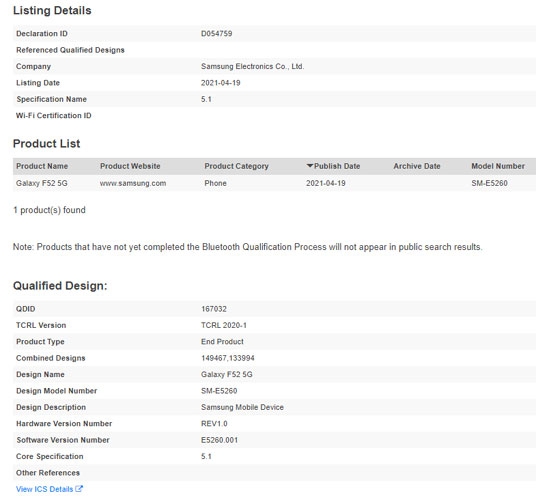Click the Product Website column header
Viewport: 536px width, 500px height.
click(x=130, y=166)
